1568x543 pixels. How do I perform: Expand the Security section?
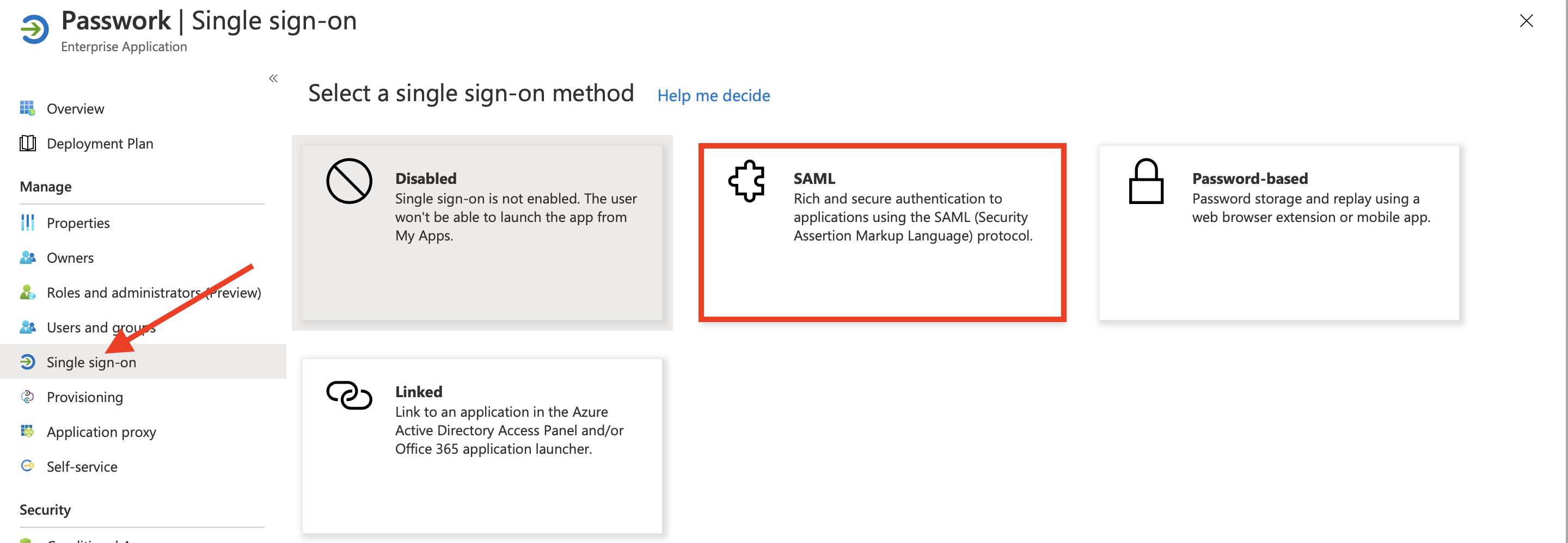click(45, 510)
